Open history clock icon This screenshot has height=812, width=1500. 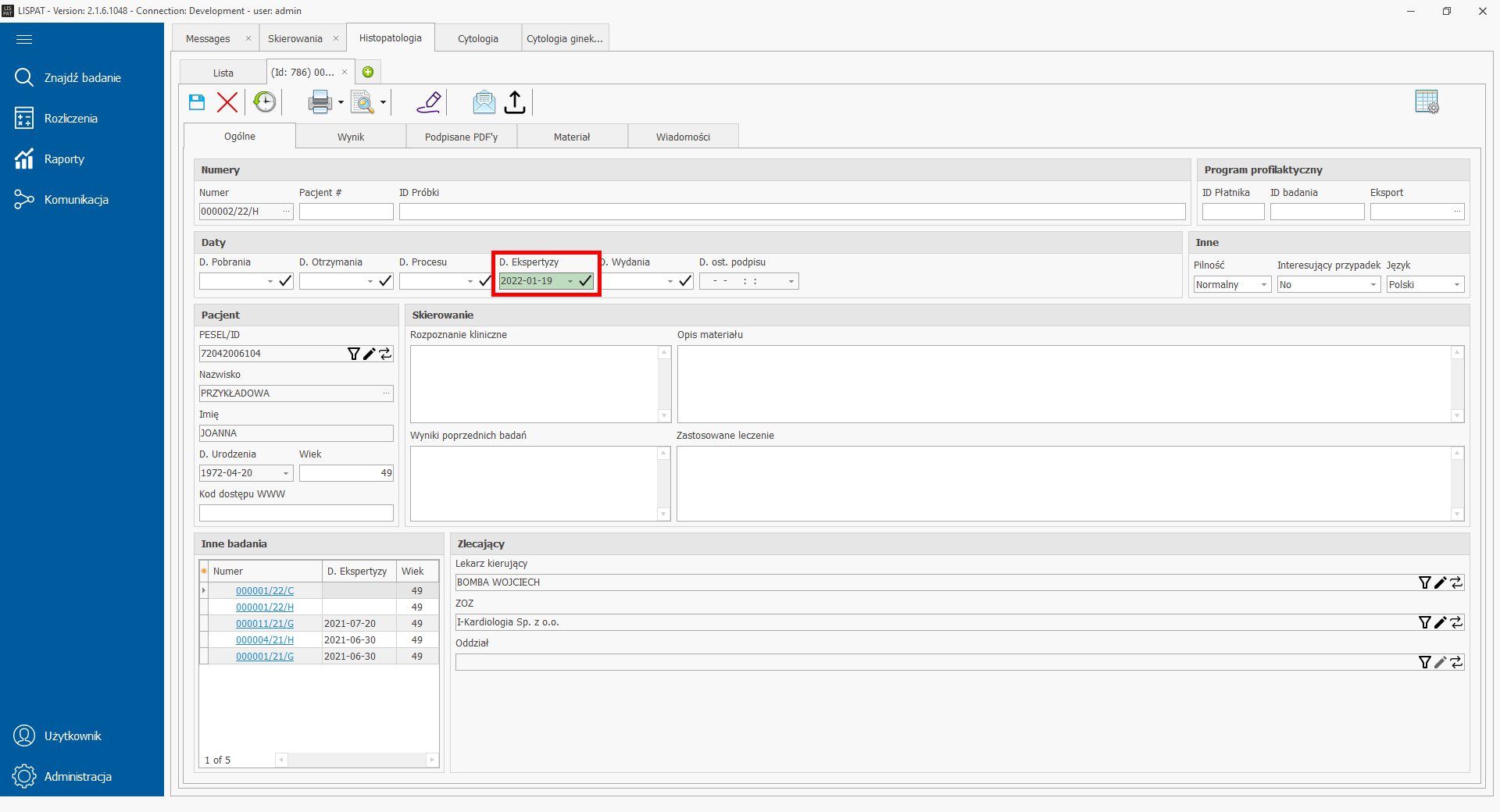click(x=265, y=102)
